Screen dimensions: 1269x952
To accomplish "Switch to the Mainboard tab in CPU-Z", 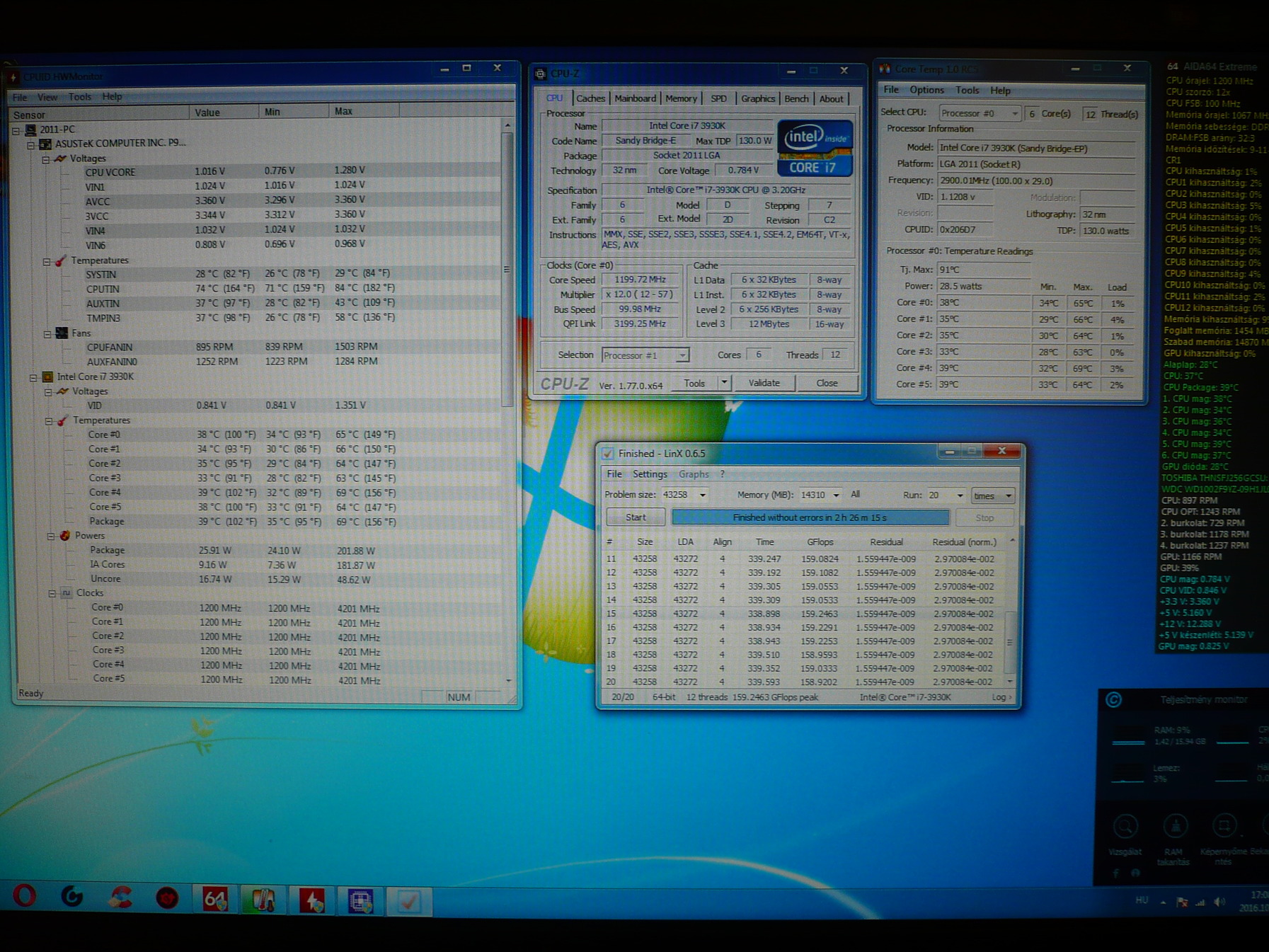I will point(635,98).
